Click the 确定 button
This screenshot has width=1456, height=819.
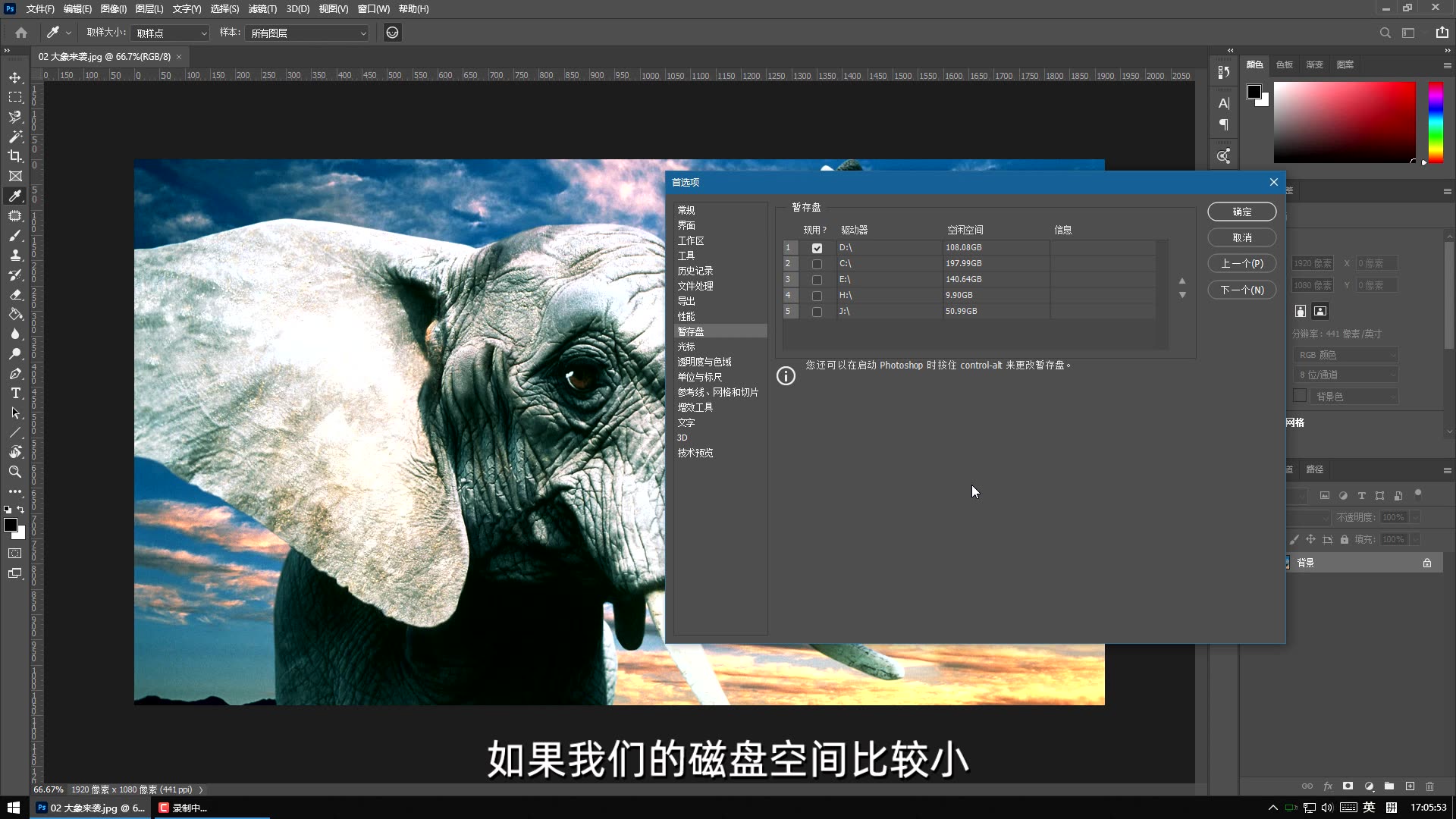pos(1242,212)
